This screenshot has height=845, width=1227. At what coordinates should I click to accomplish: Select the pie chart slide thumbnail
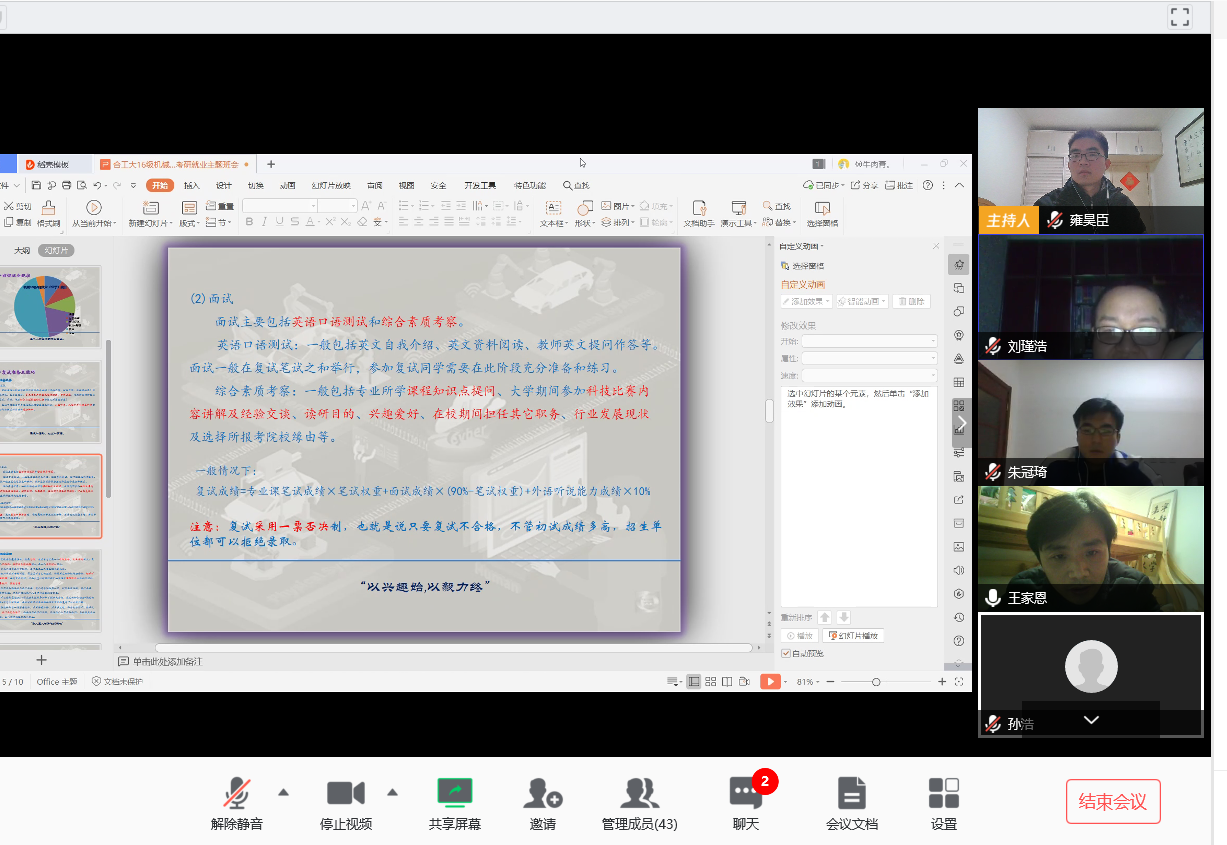click(x=51, y=307)
